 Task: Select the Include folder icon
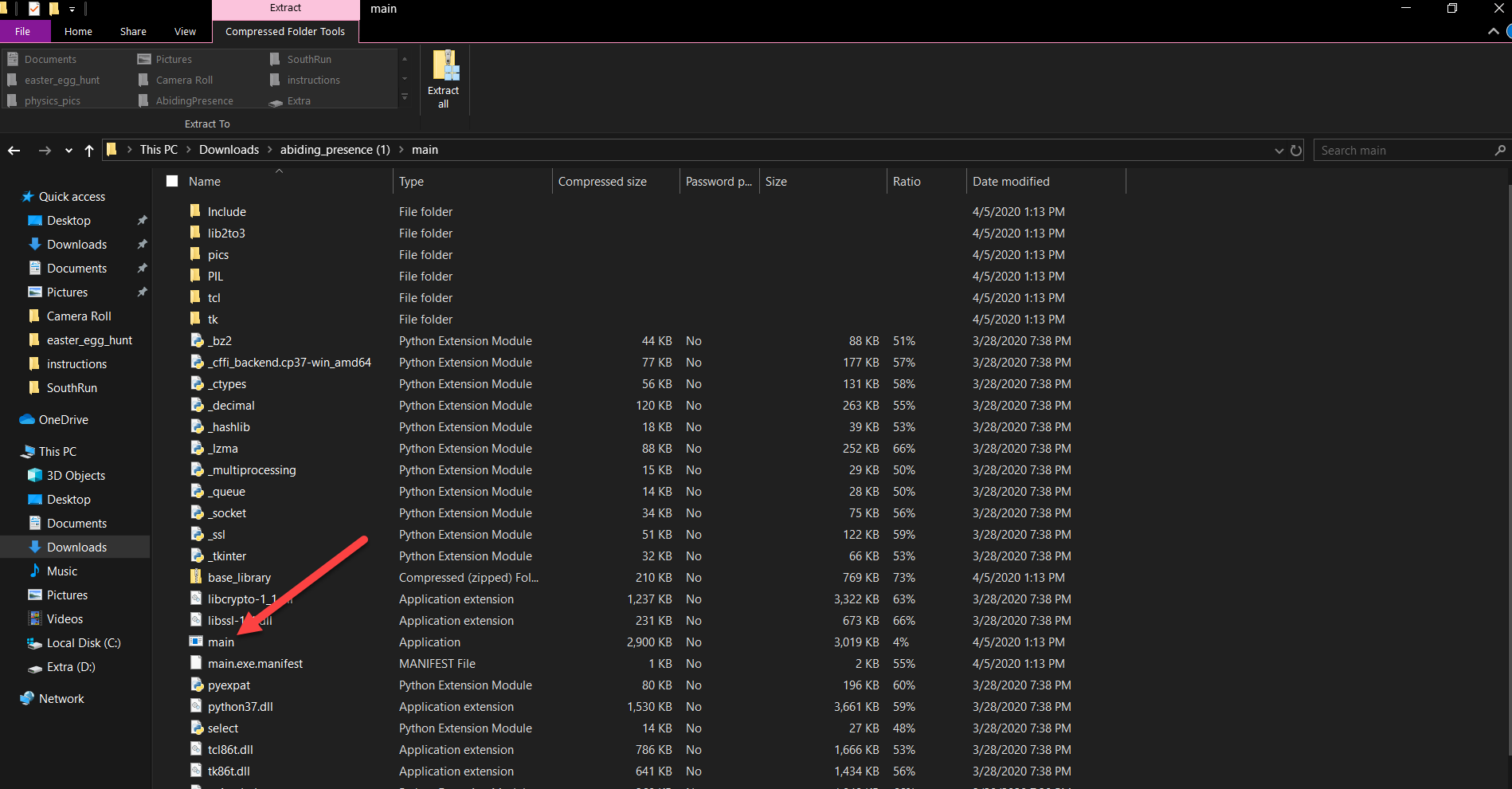pyautogui.click(x=196, y=211)
